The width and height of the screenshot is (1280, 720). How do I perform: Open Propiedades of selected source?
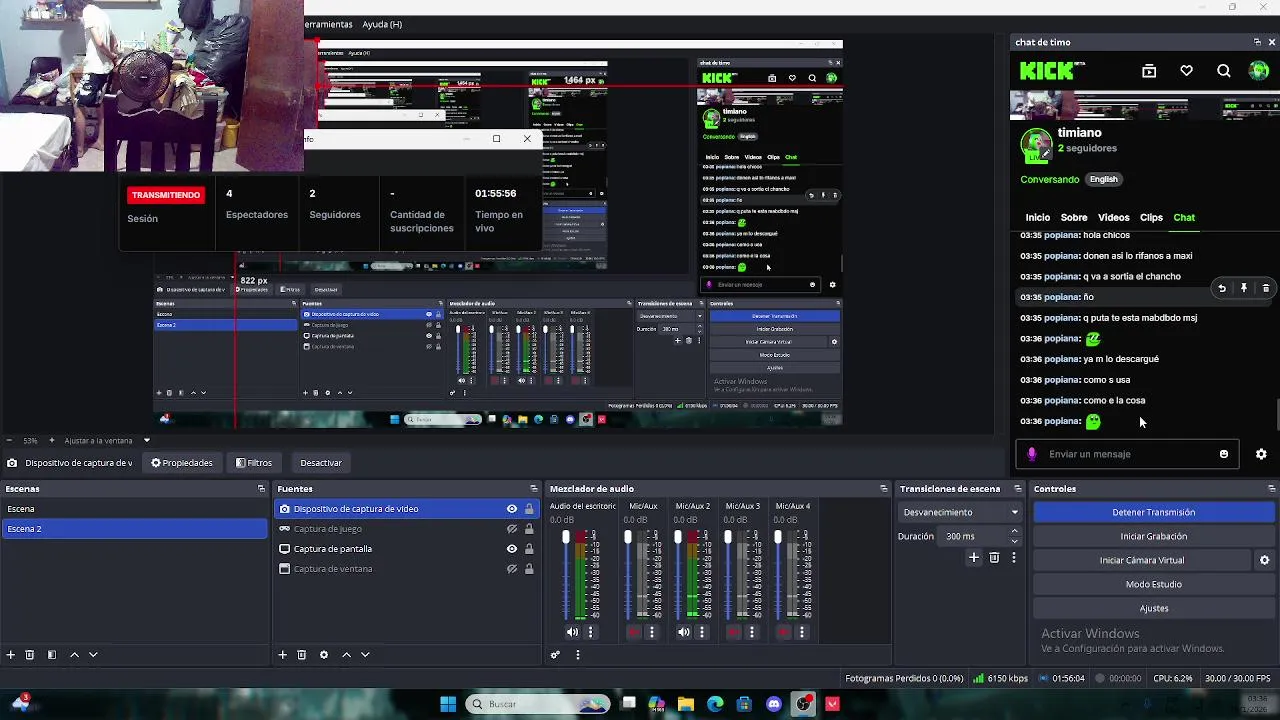click(182, 463)
